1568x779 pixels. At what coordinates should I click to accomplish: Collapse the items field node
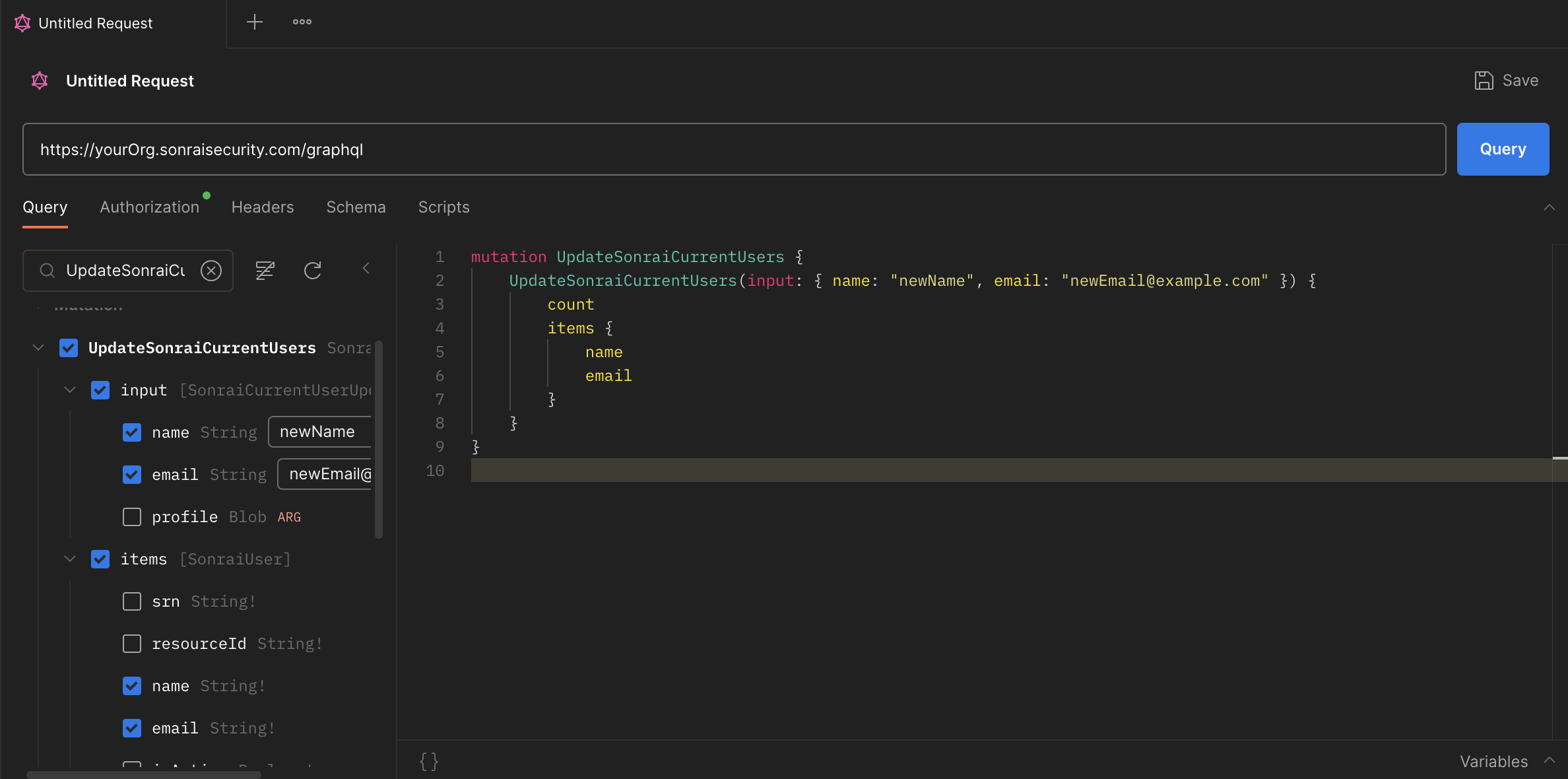[70, 559]
